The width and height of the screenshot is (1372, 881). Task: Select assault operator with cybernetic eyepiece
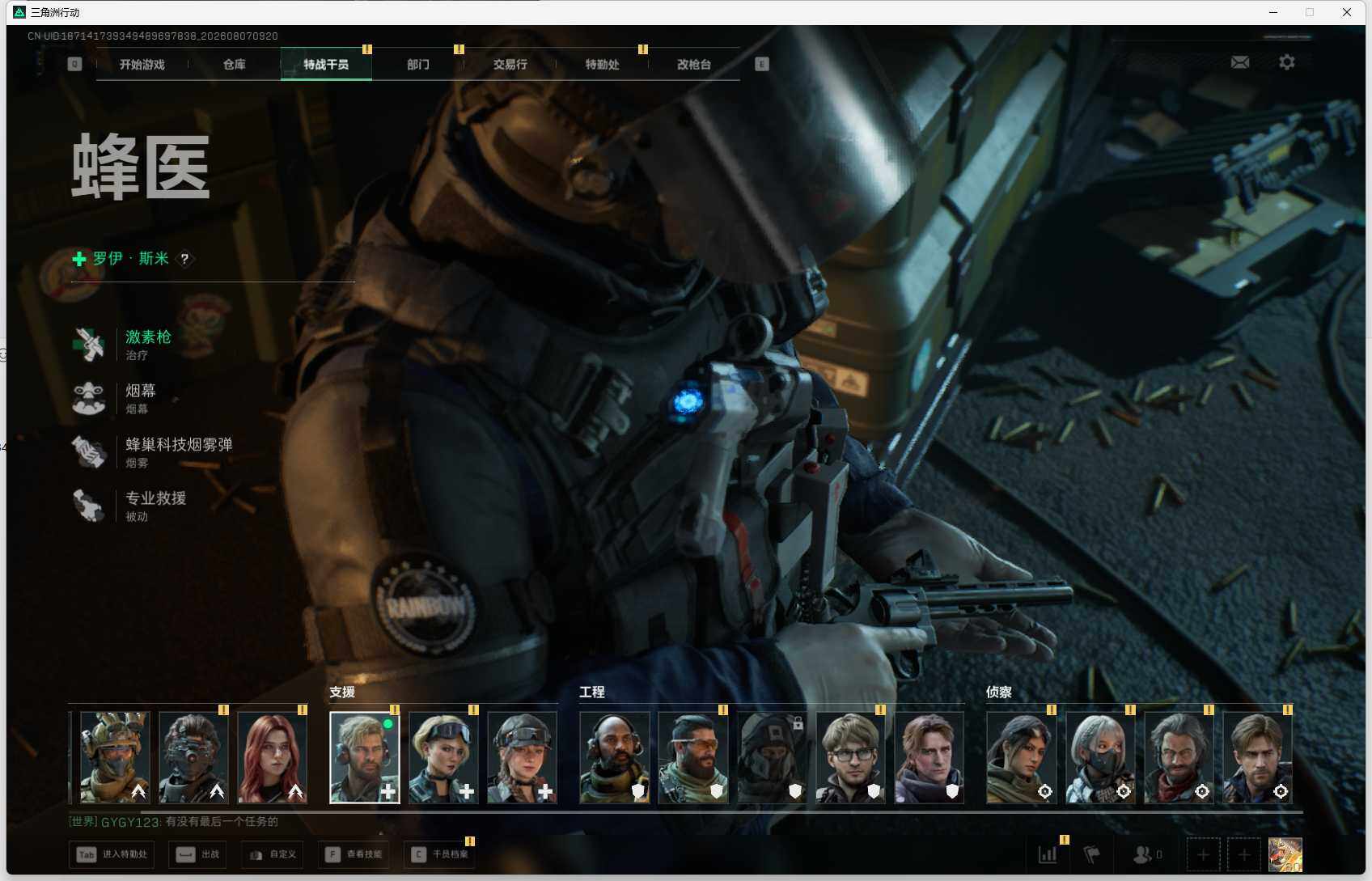pyautogui.click(x=193, y=757)
